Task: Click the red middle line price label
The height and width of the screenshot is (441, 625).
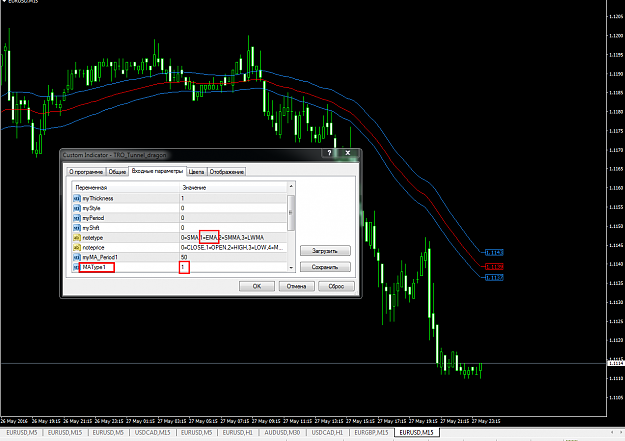Action: (494, 266)
